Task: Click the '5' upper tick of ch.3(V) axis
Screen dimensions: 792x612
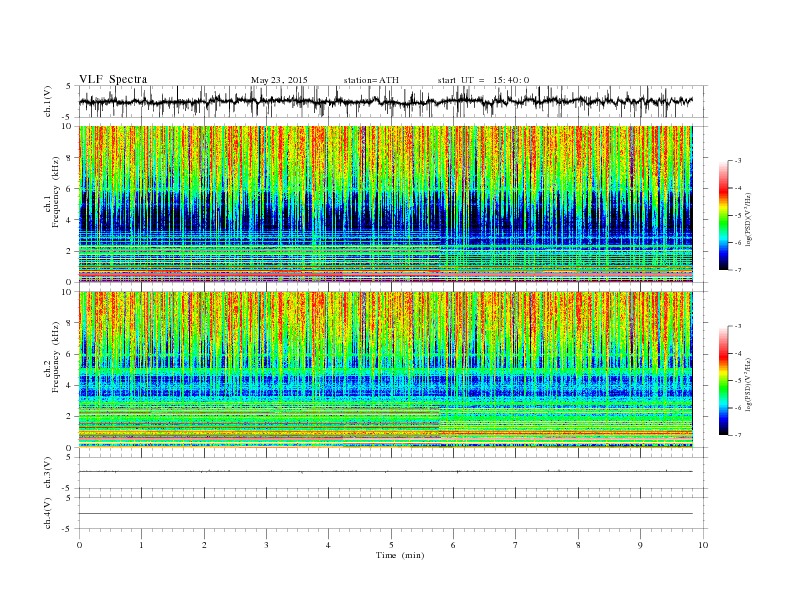Action: tap(69, 457)
